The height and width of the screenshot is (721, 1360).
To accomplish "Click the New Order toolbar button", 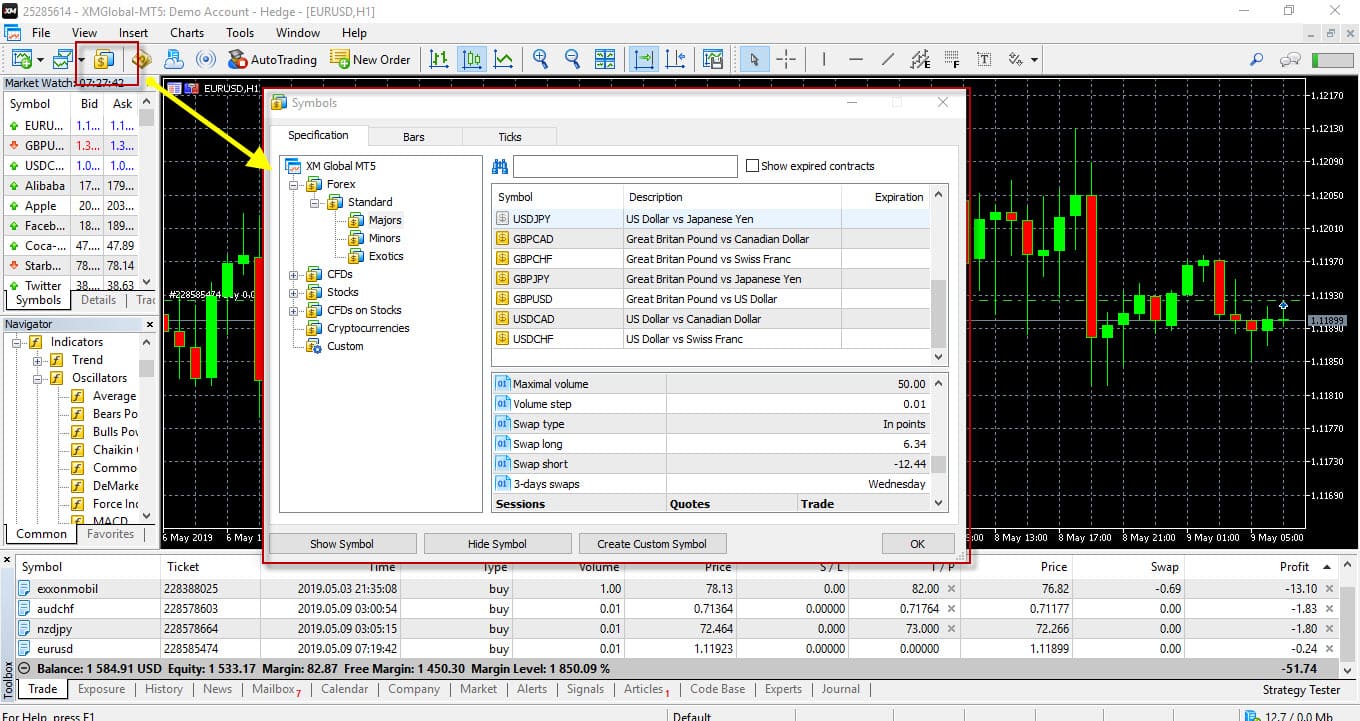I will click(369, 59).
